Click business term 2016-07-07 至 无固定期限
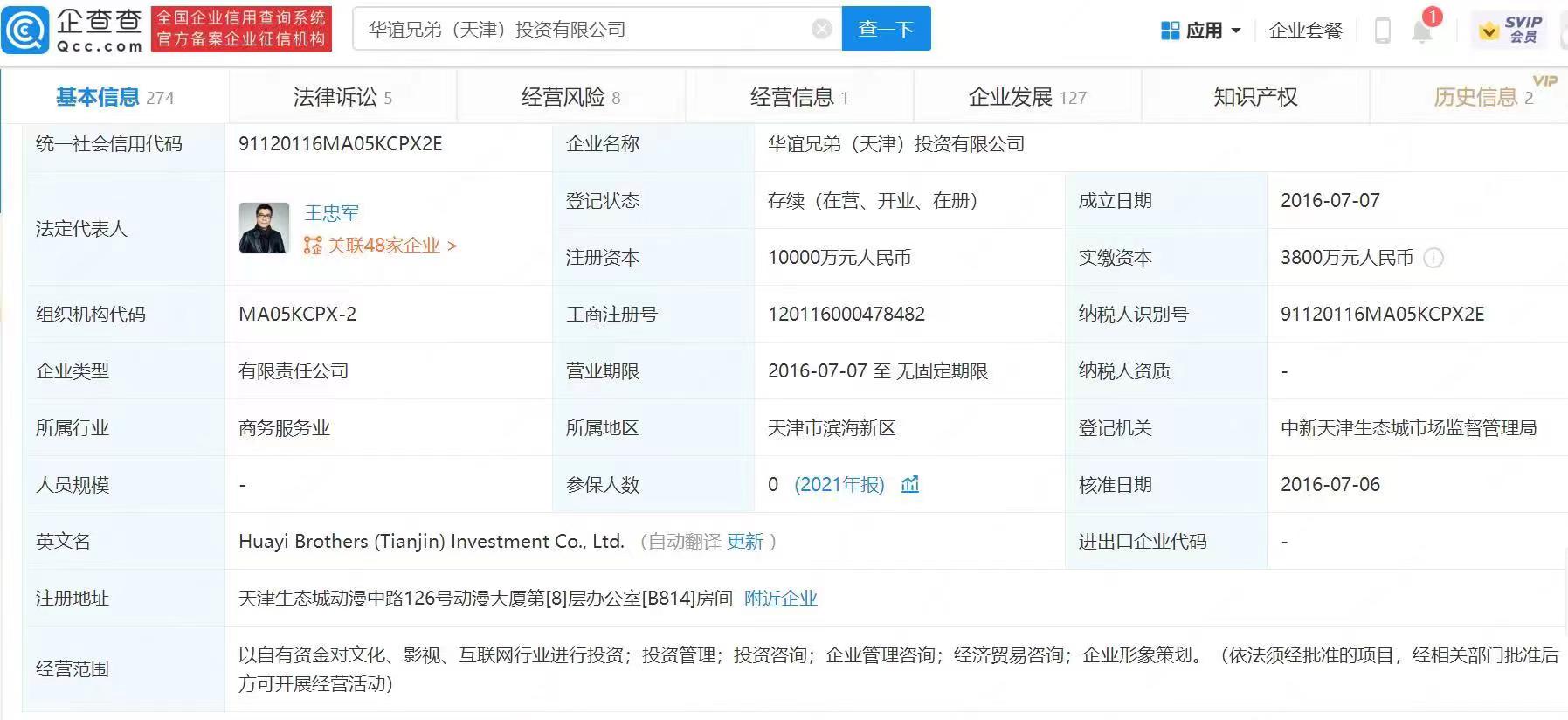 (878, 371)
